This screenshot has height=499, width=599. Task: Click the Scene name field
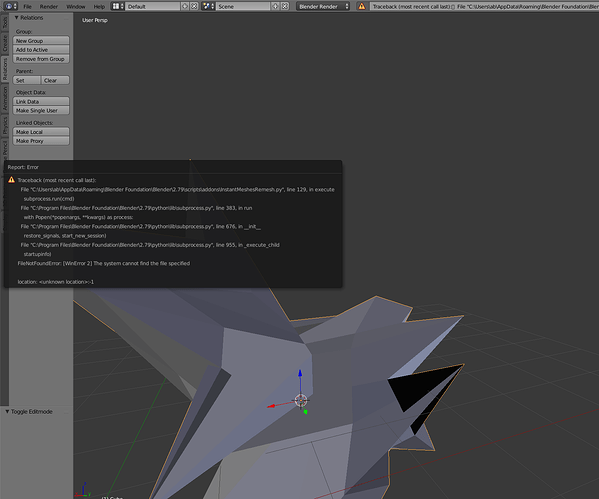coord(243,6)
